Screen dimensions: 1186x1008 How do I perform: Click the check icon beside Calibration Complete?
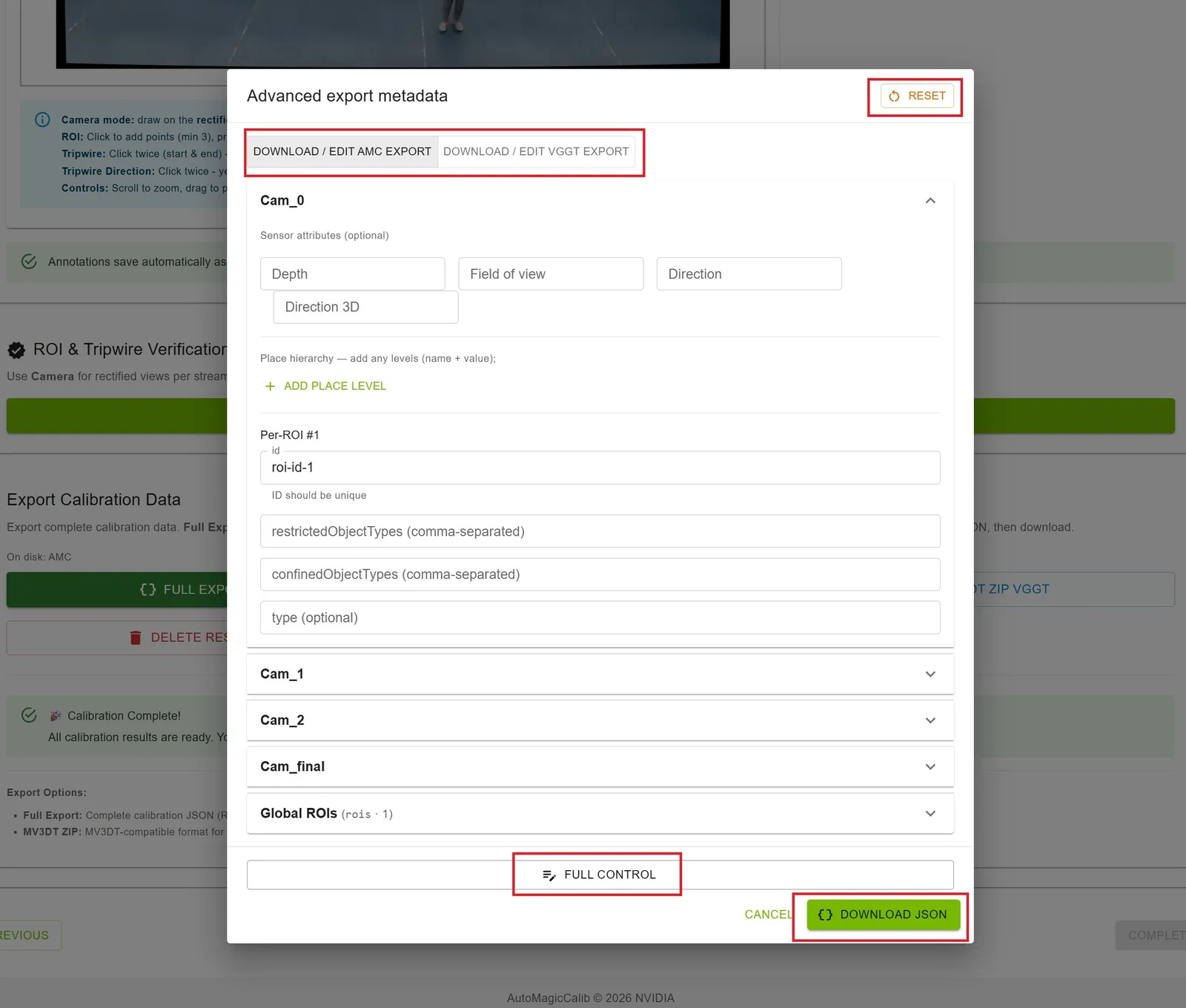(29, 715)
